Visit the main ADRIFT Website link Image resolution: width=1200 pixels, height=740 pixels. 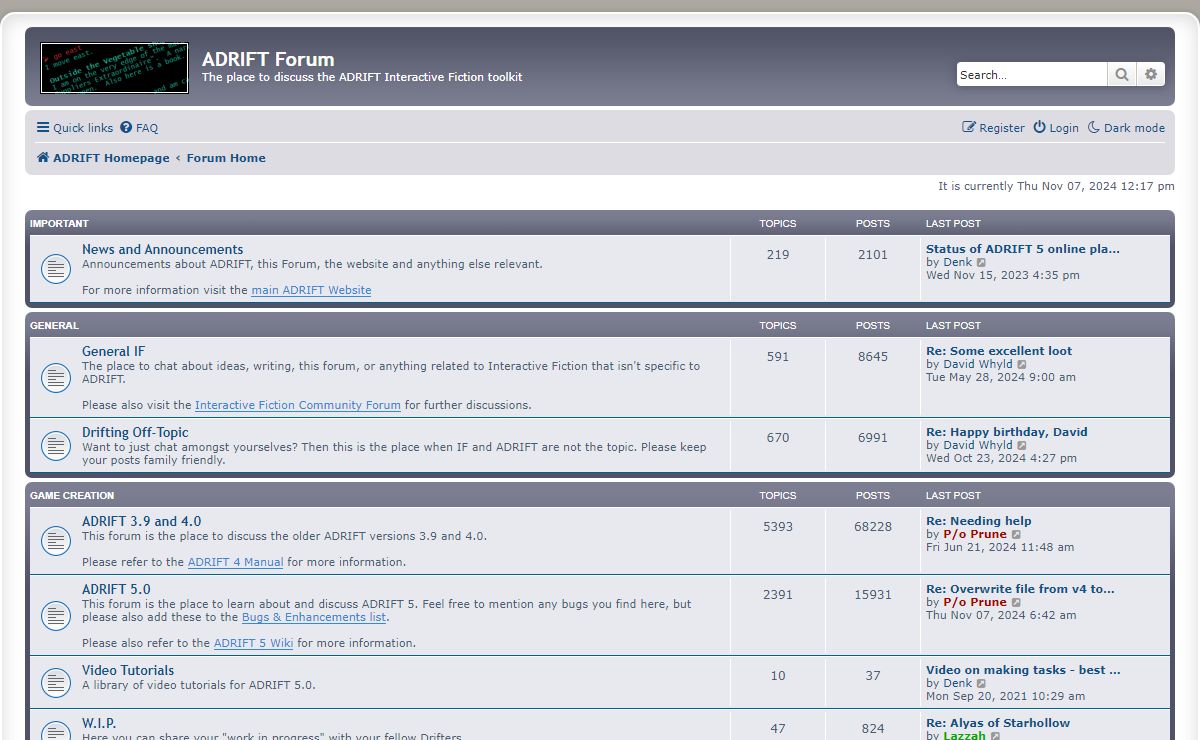tap(311, 290)
